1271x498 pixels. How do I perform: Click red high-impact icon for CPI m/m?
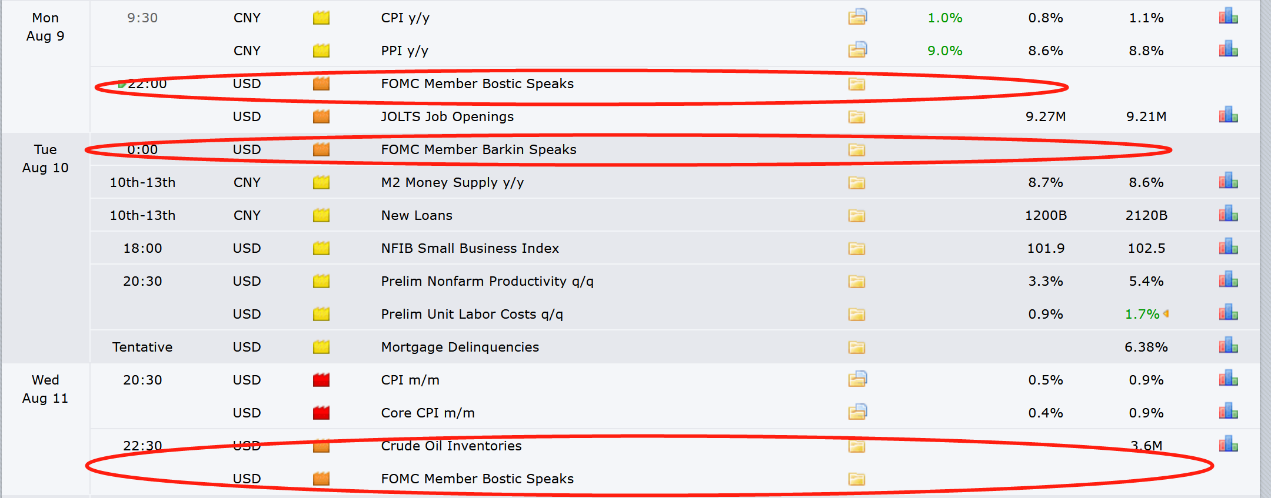321,380
